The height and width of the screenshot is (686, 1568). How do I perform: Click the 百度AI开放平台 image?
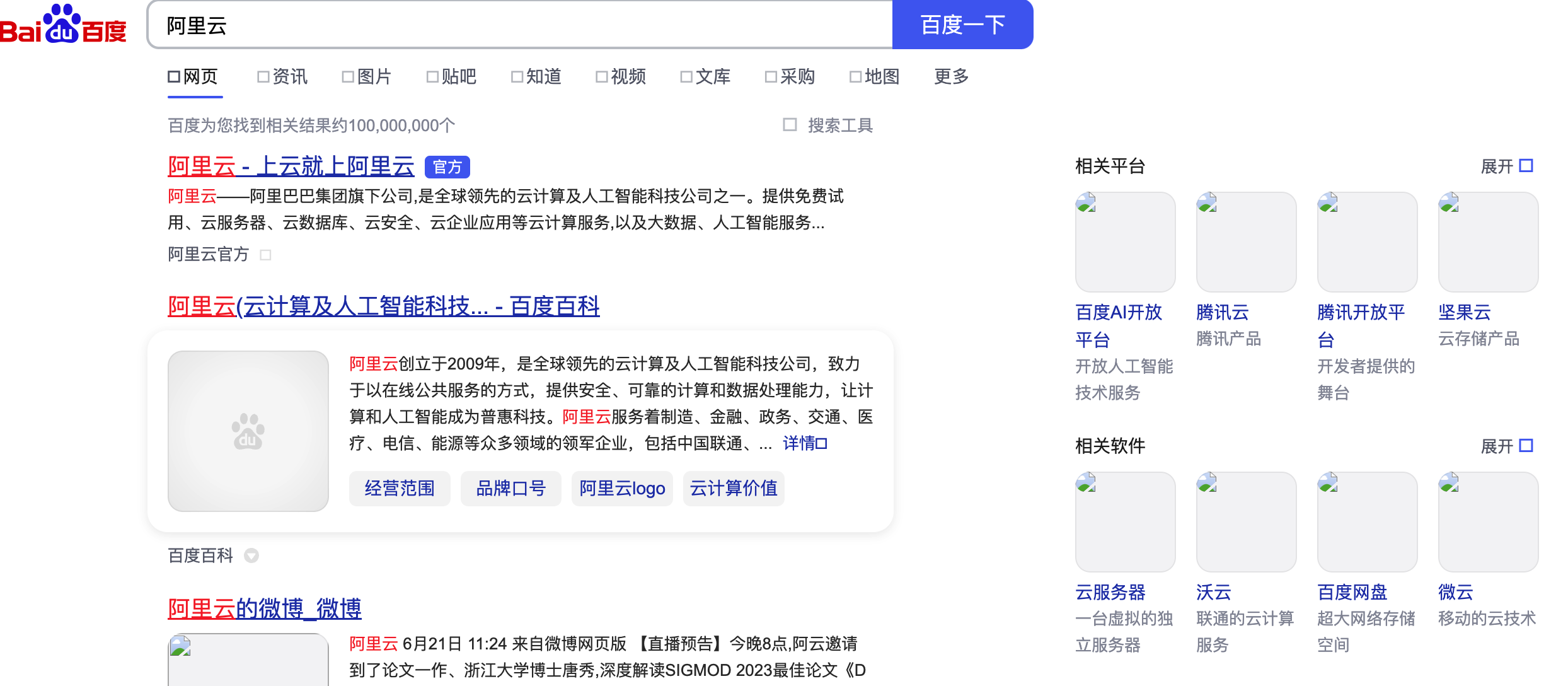pyautogui.click(x=1126, y=242)
